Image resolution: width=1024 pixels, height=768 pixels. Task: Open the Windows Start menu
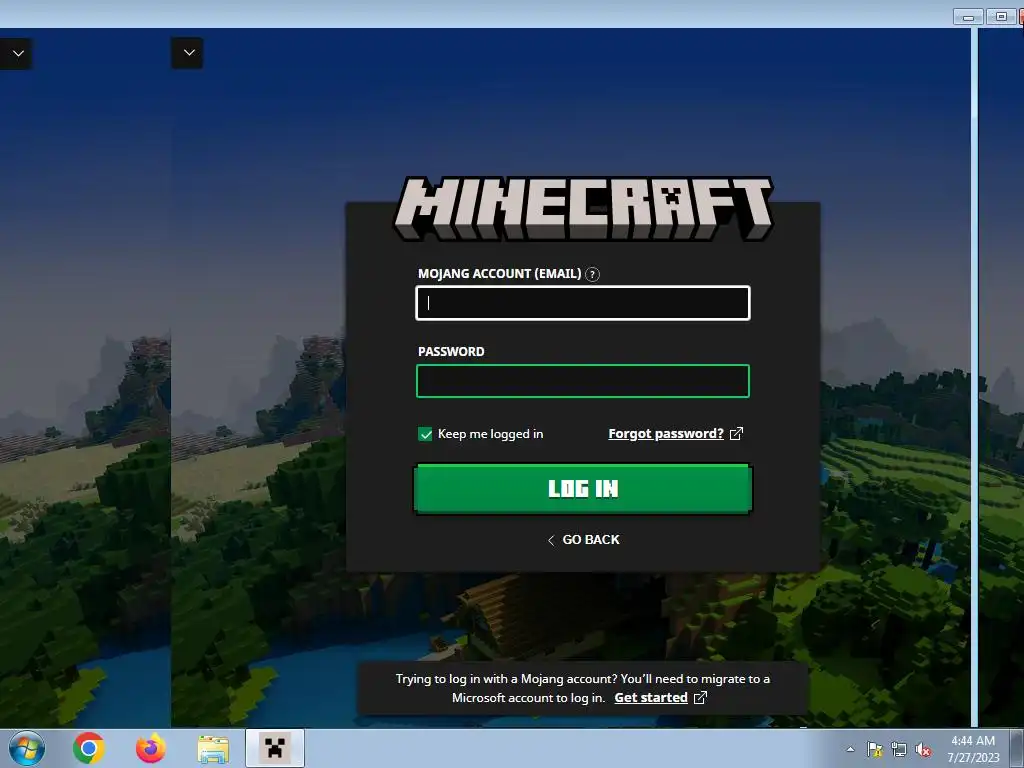tap(27, 748)
